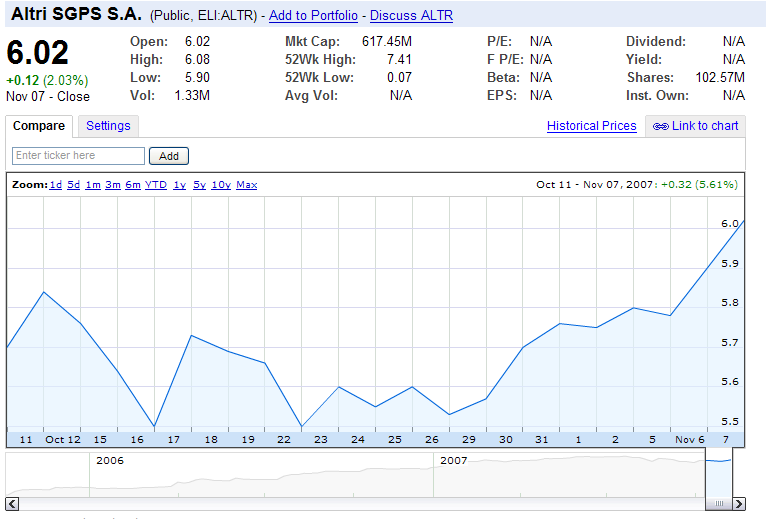Click the 52Wk High value 7.41
The height and width of the screenshot is (519, 766).
(399, 60)
